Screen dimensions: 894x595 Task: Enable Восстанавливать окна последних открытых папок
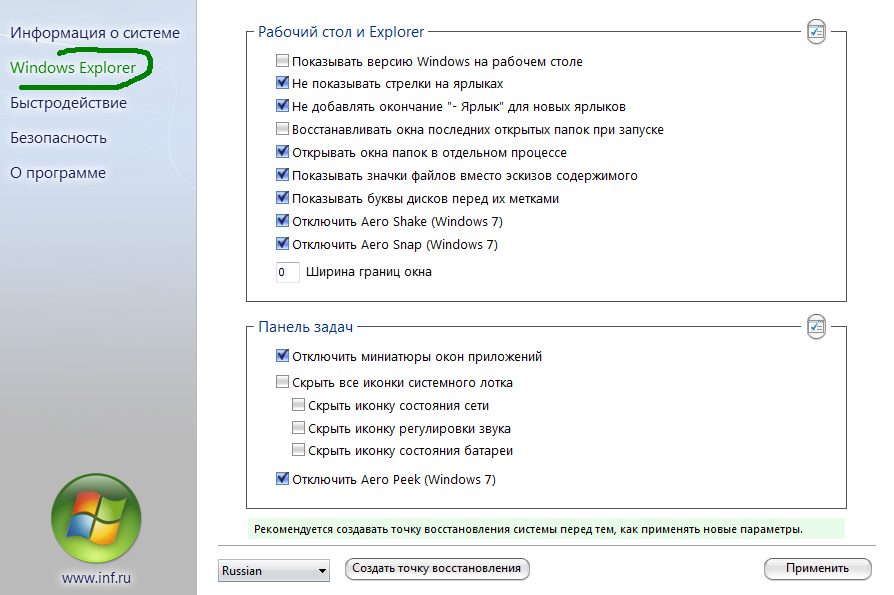click(282, 128)
